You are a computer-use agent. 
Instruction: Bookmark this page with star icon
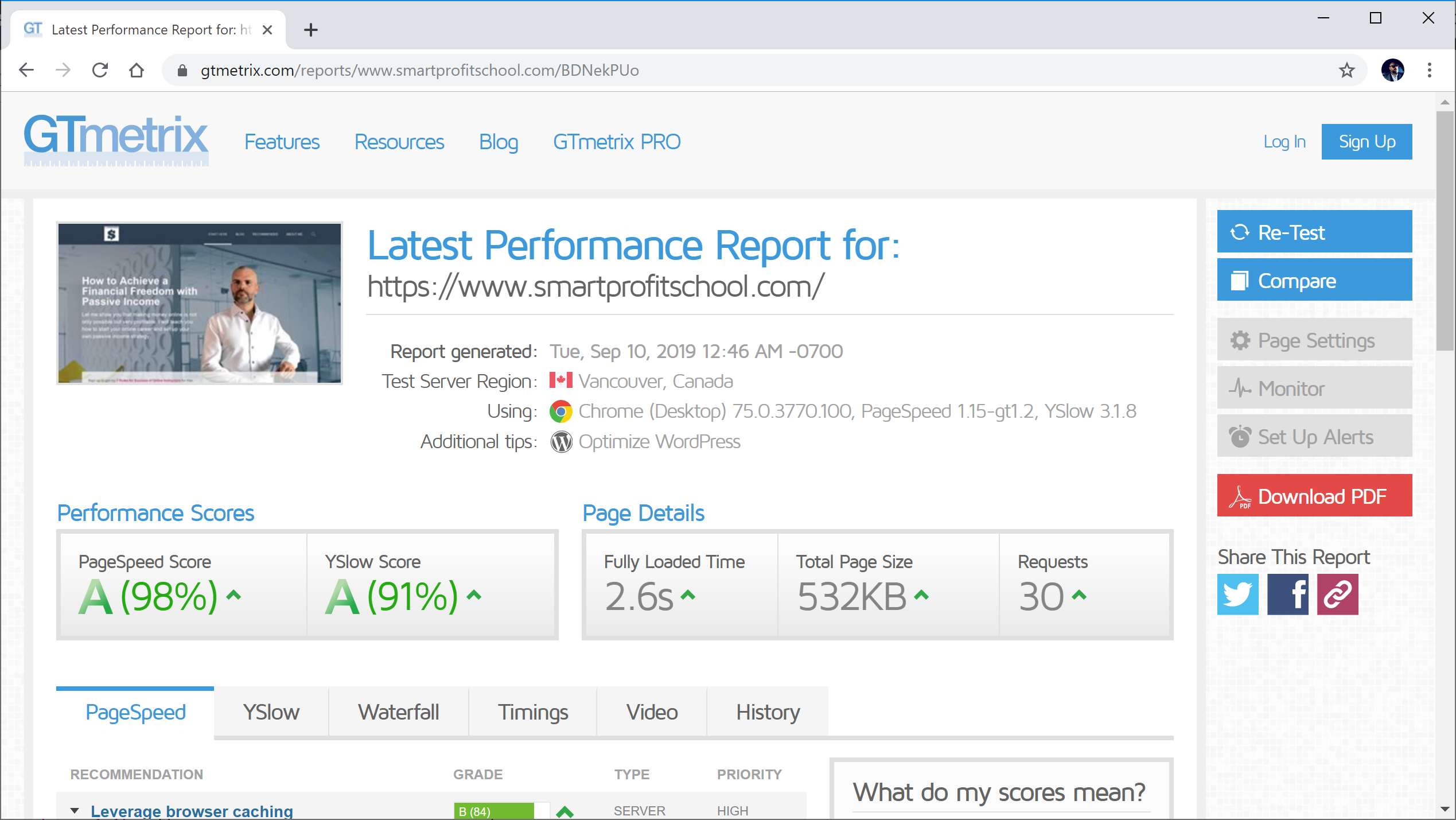pyautogui.click(x=1346, y=70)
